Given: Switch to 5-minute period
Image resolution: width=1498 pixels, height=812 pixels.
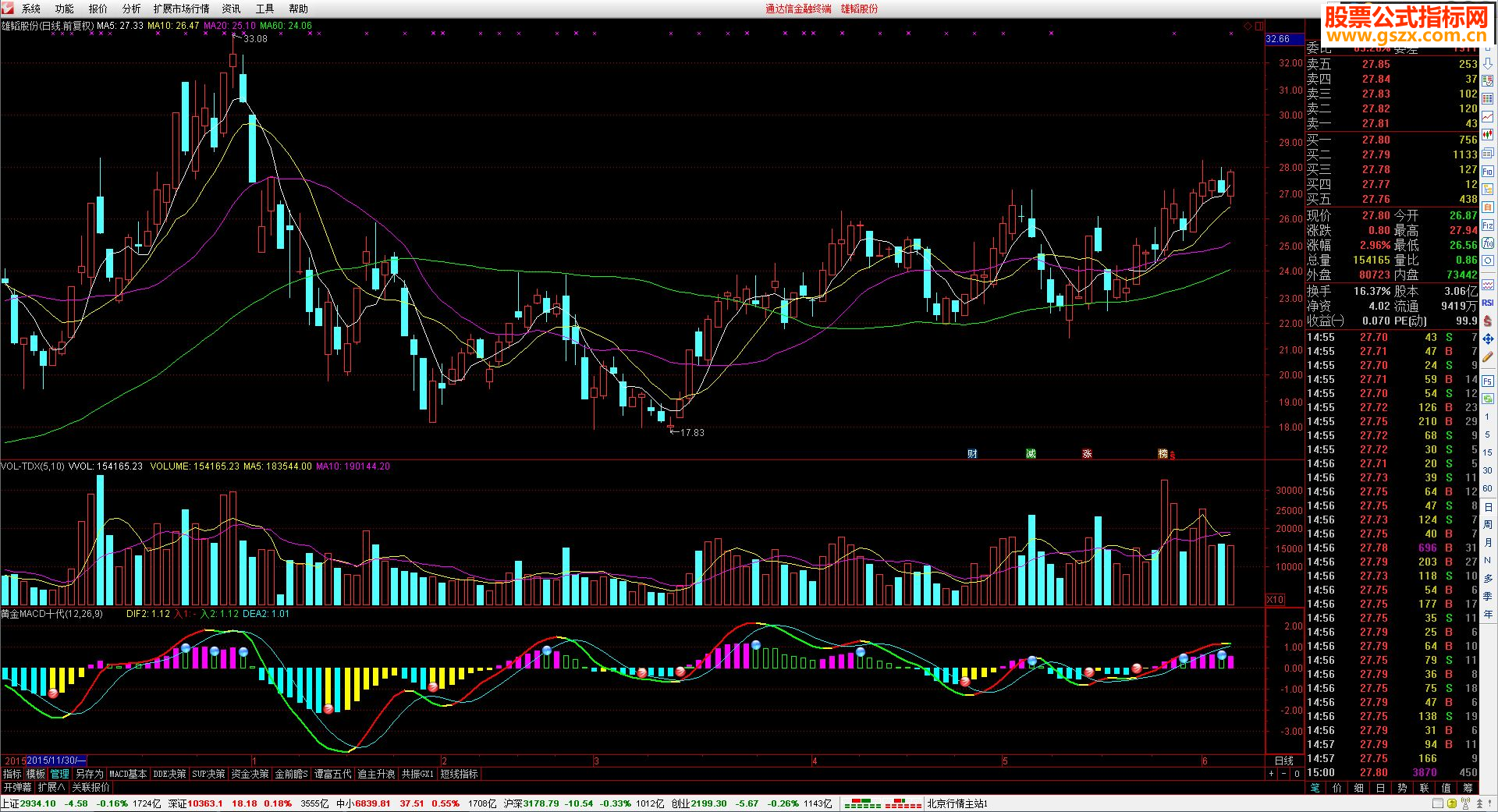Looking at the screenshot, I should (x=1488, y=435).
